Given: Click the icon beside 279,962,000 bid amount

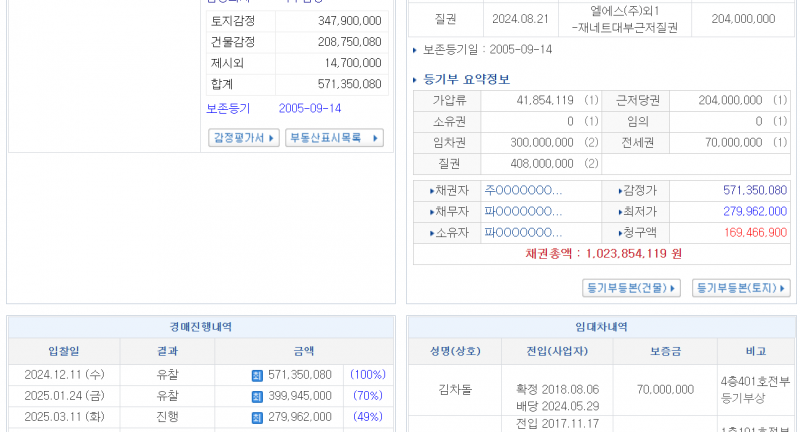Looking at the screenshot, I should 257,417.
